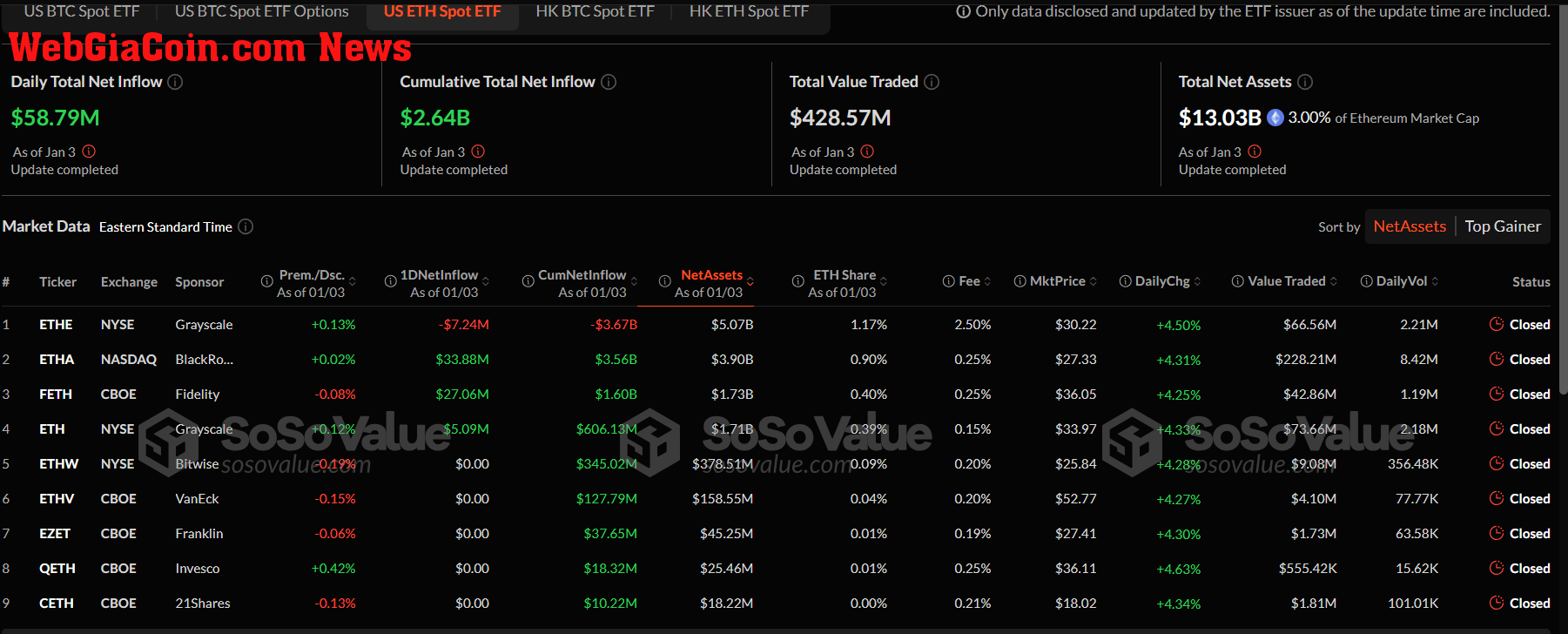
Task: Open EZET ticker link
Action: point(55,533)
